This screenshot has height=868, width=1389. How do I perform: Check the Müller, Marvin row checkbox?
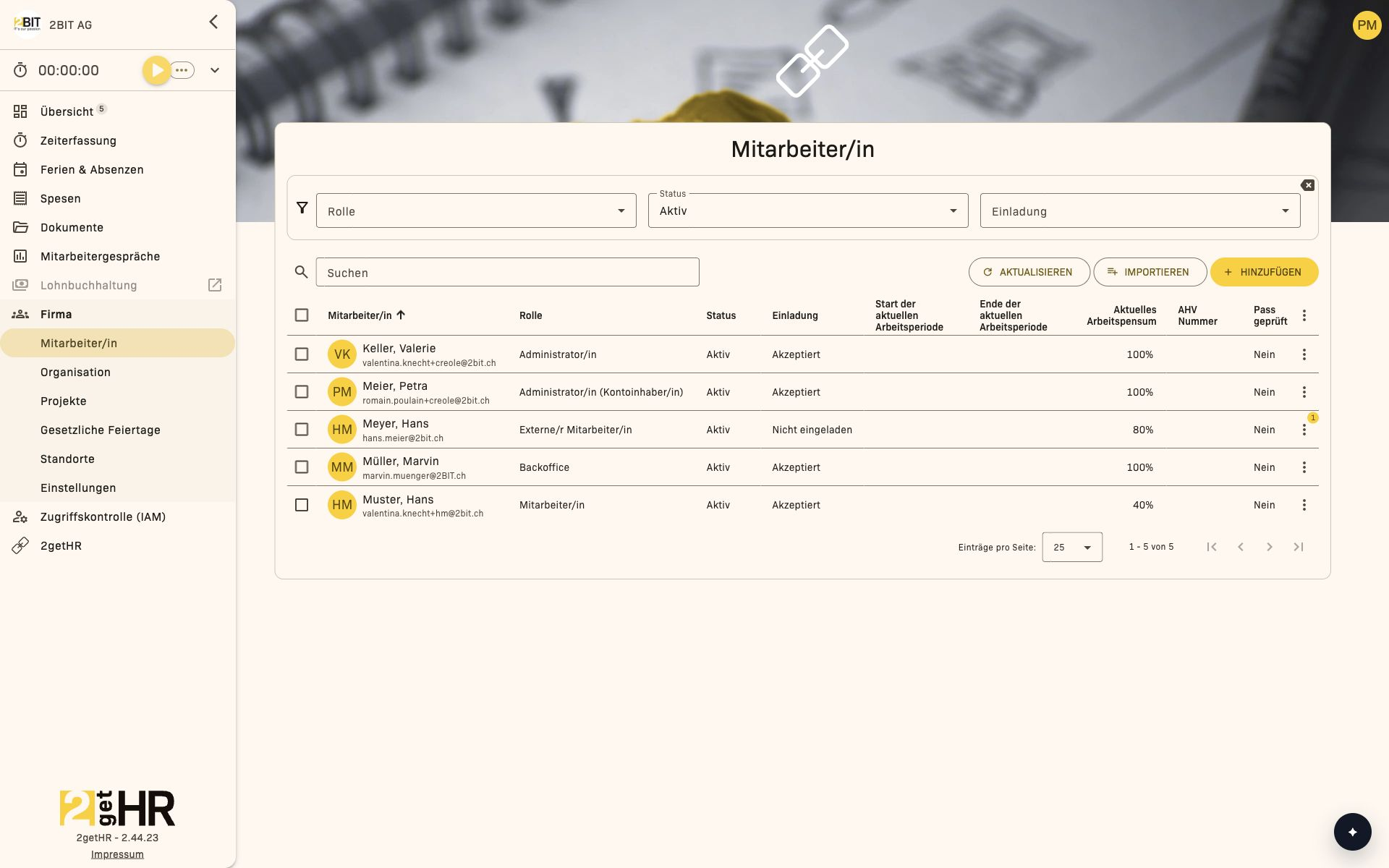point(302,467)
